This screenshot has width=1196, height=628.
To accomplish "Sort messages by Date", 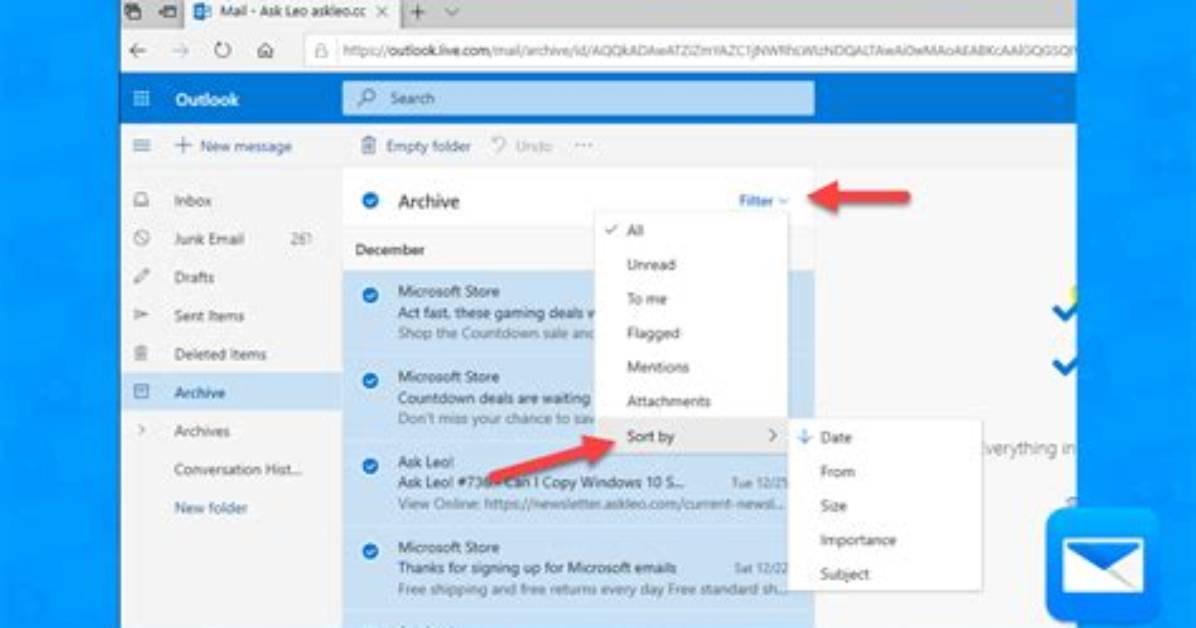I will pos(885,437).
